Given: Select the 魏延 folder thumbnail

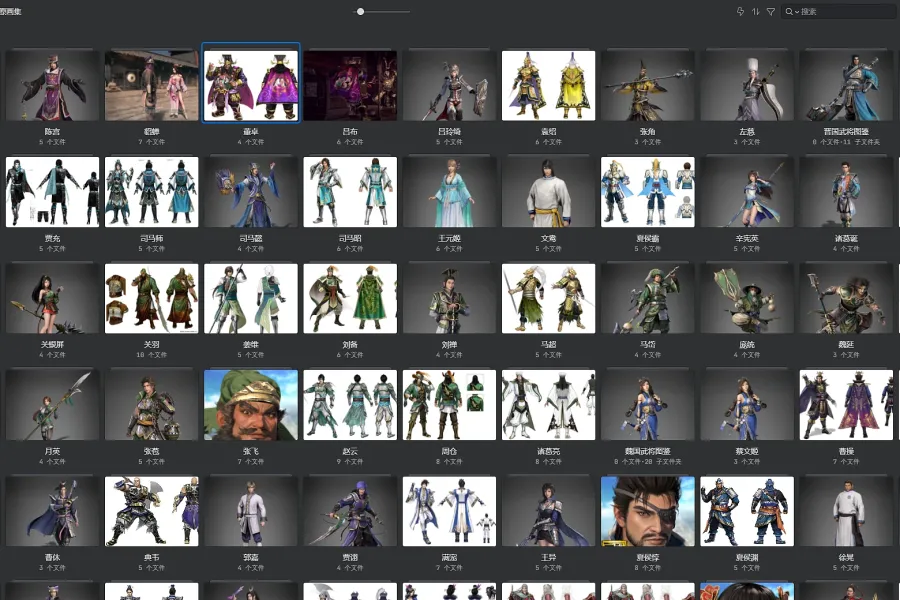Looking at the screenshot, I should [x=847, y=299].
